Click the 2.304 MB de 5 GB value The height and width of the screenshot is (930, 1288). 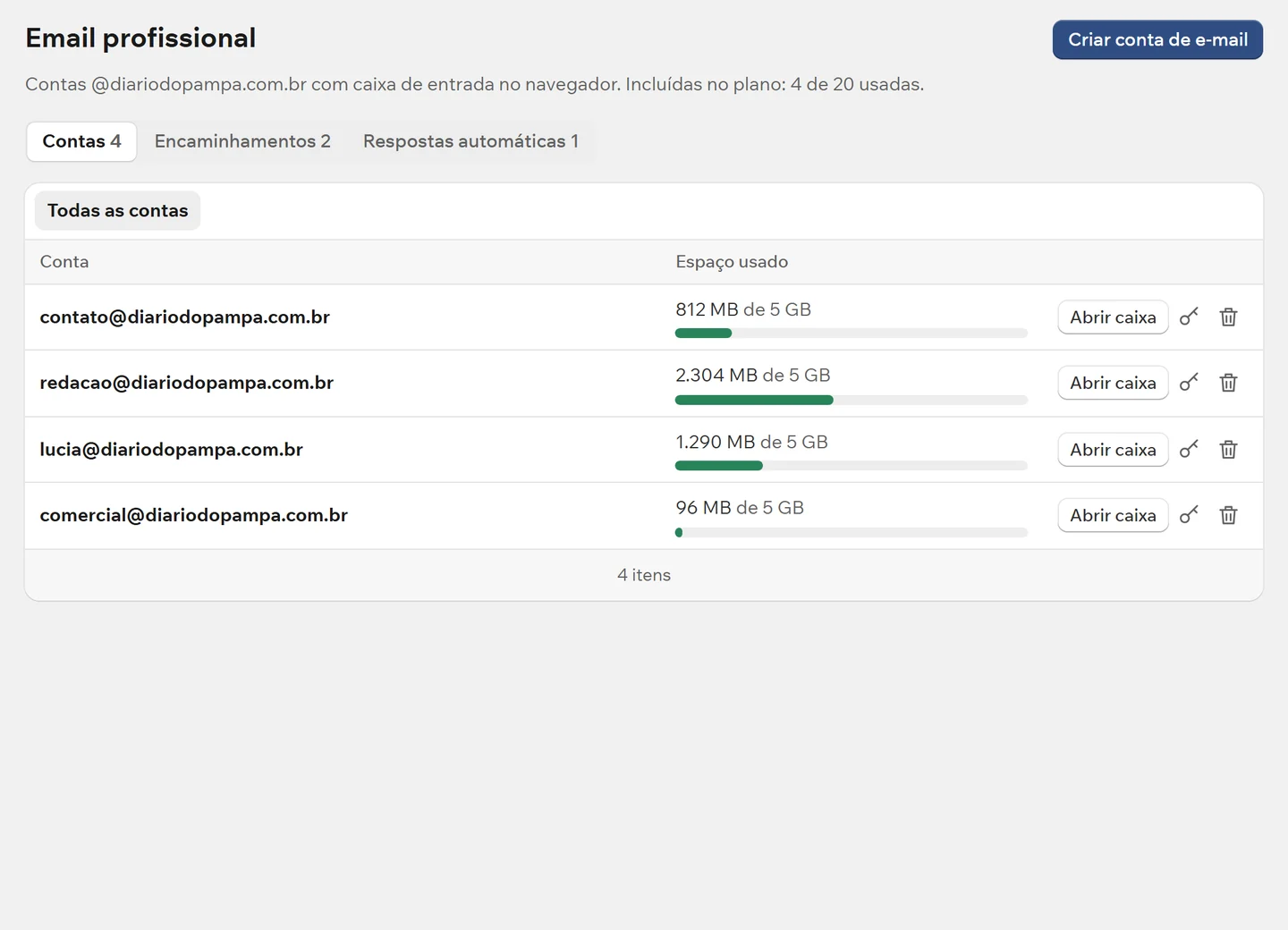[753, 376]
